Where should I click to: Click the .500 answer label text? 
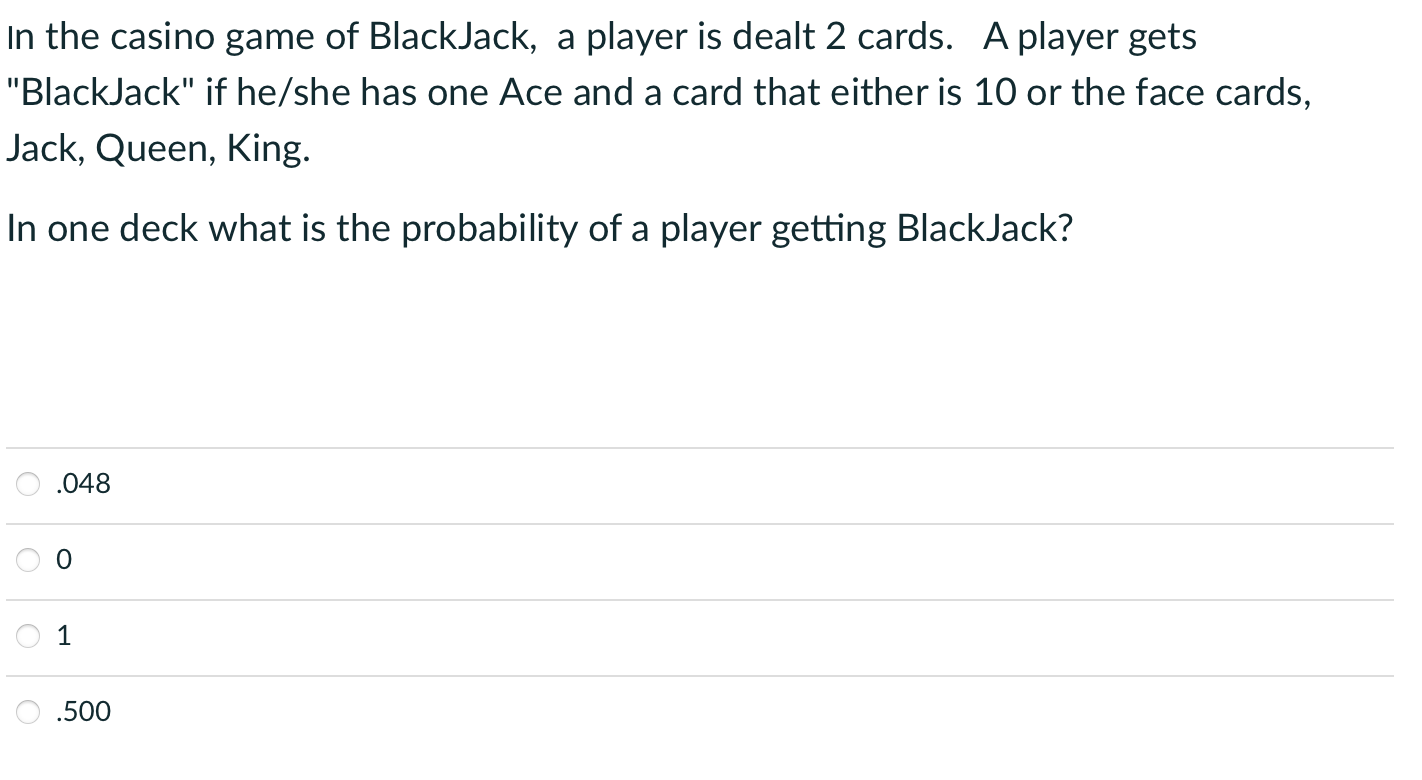click(82, 711)
